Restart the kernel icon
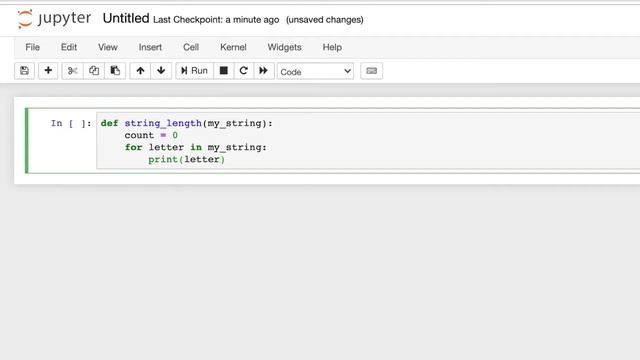 click(x=244, y=71)
